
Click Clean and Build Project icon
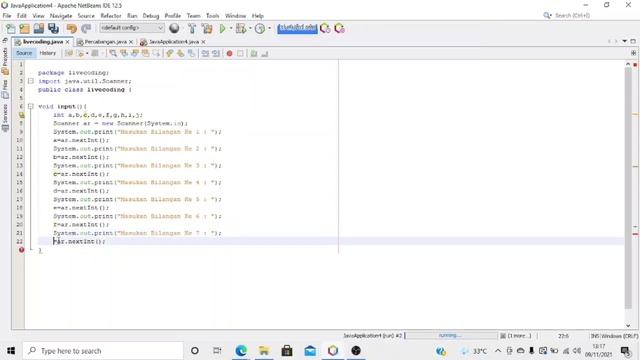pos(207,29)
